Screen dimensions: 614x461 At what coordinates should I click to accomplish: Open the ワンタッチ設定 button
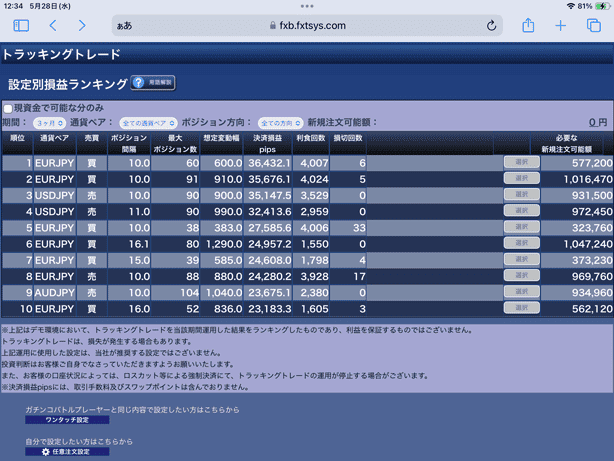[67, 420]
